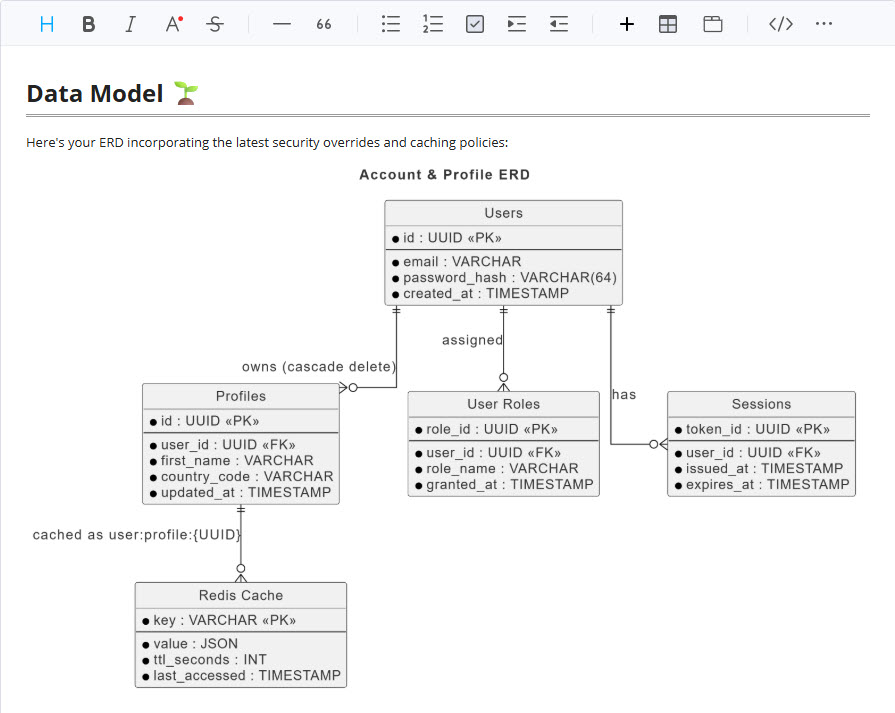
Task: Click last_accessed : TIMESTAMP field
Action: pyautogui.click(x=241, y=676)
